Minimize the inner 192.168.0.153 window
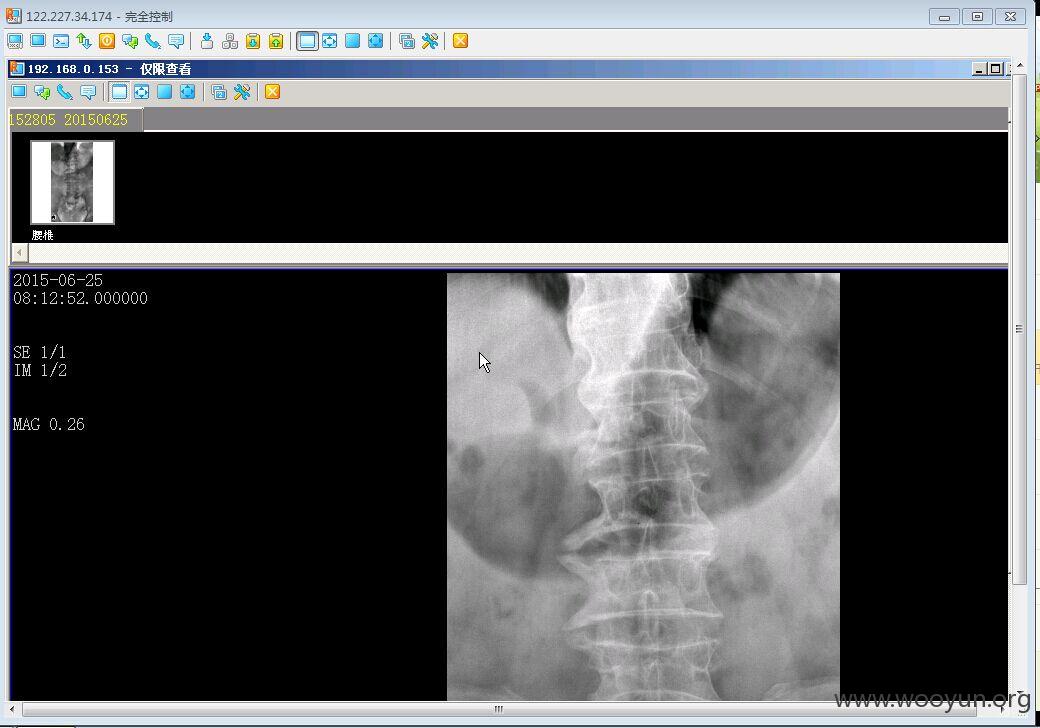The width and height of the screenshot is (1040, 728). tap(979, 68)
